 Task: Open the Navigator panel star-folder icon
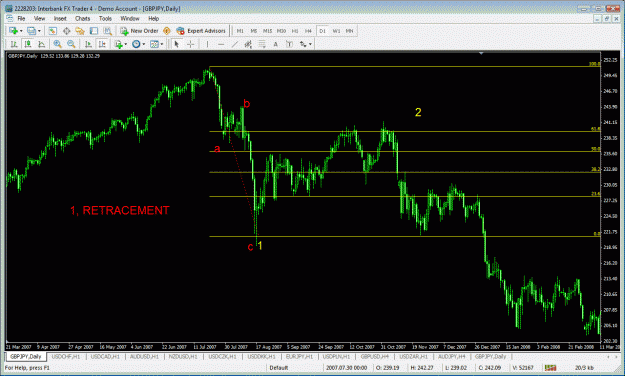click(80, 31)
